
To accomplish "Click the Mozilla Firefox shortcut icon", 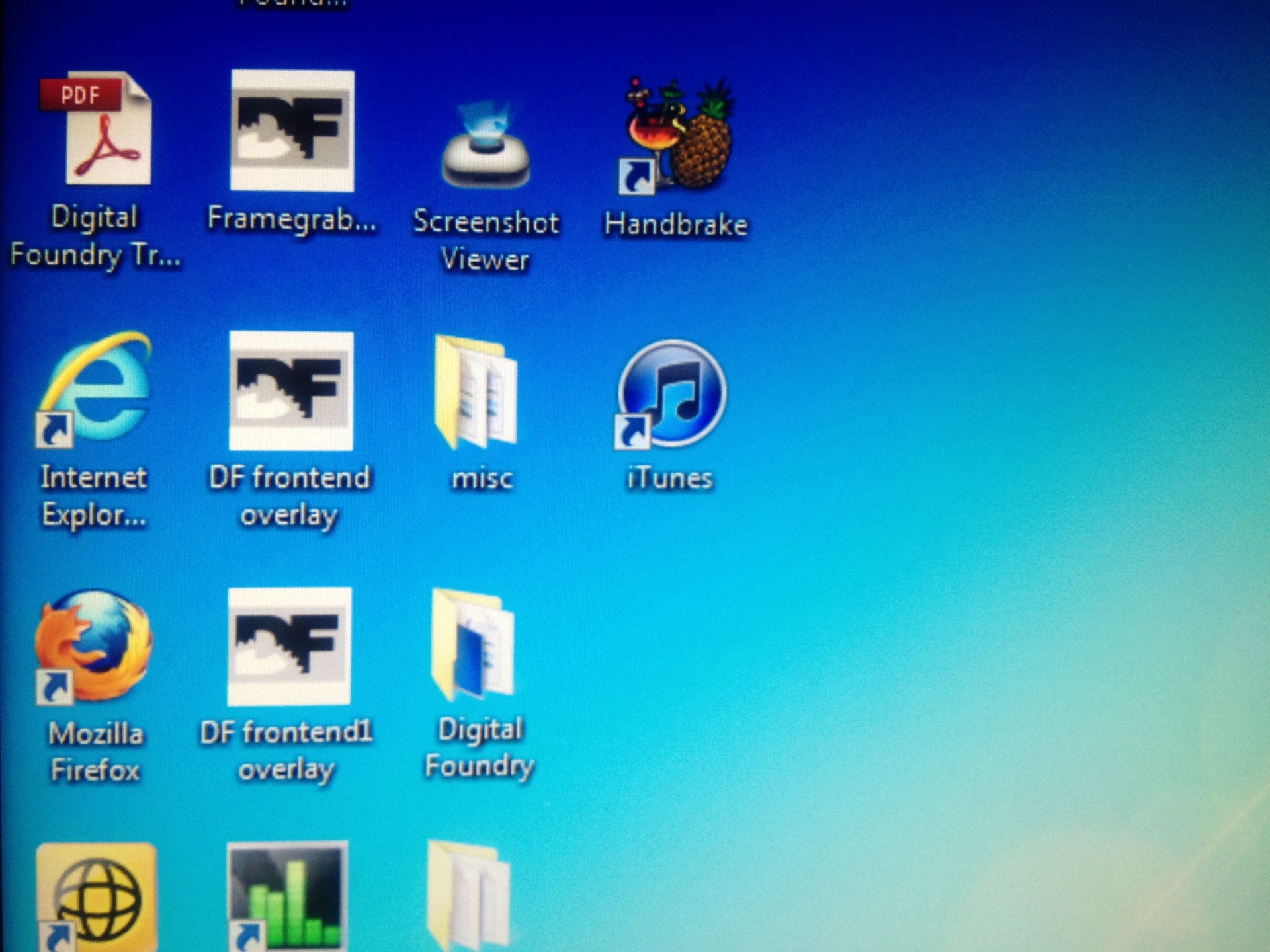I will (94, 647).
